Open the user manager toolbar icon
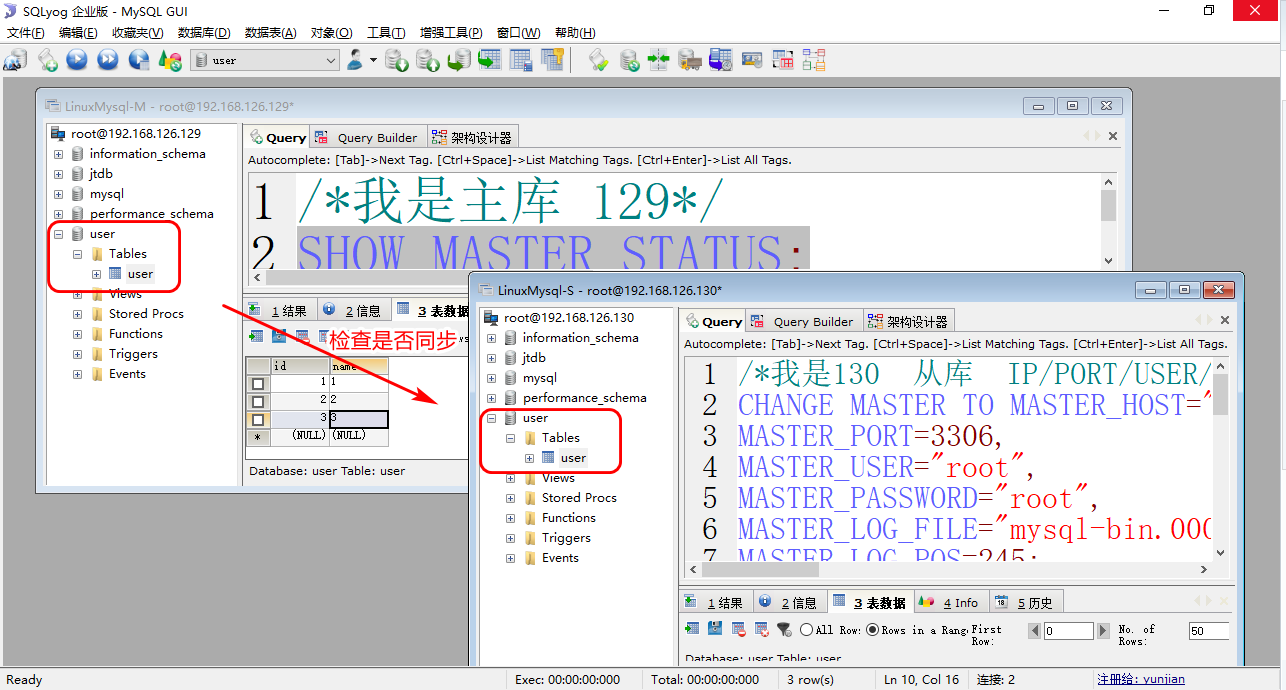The height and width of the screenshot is (690, 1286). click(x=355, y=60)
